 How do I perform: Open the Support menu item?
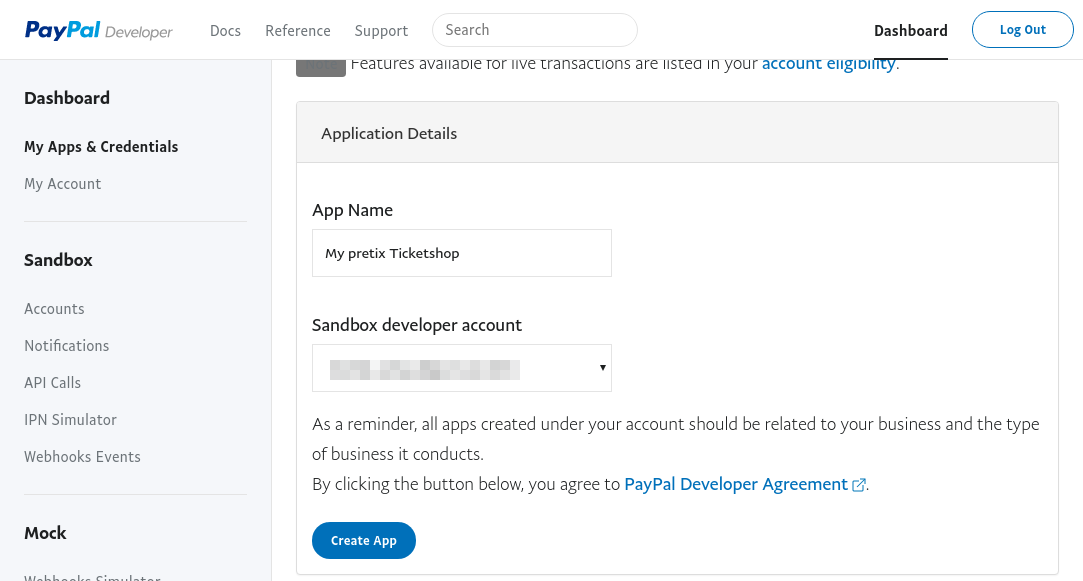coord(381,31)
